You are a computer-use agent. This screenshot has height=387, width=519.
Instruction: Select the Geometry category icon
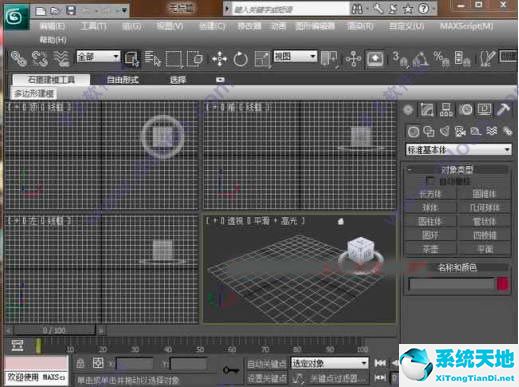click(x=413, y=132)
